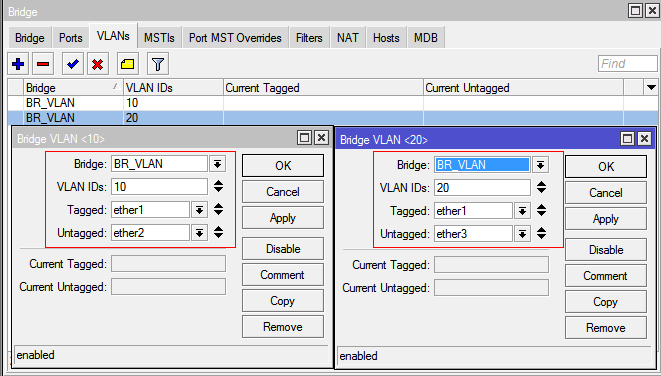
Task: Cancel the VLAN 10 dialog
Action: click(x=283, y=192)
